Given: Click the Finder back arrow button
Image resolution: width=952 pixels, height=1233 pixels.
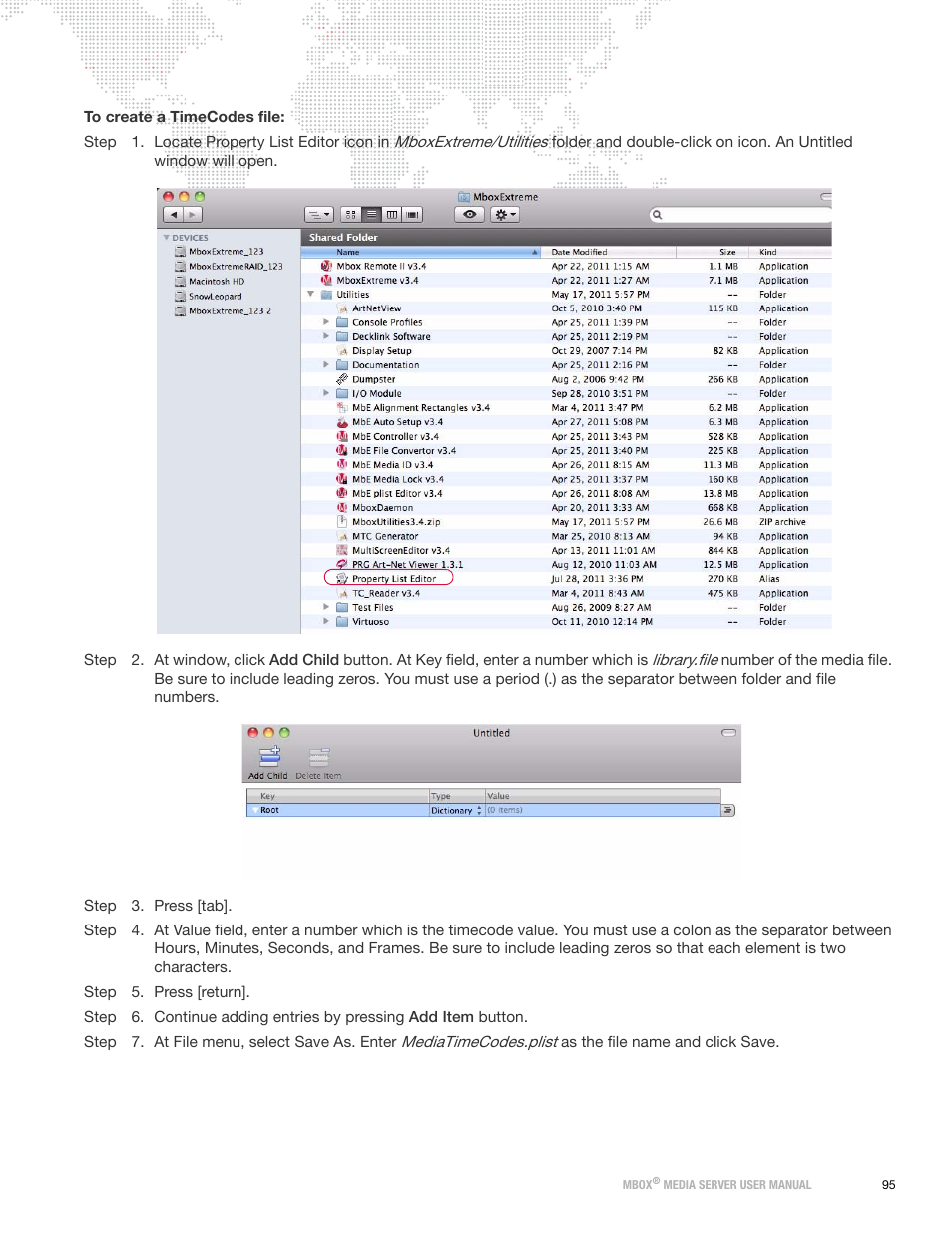Looking at the screenshot, I should pyautogui.click(x=173, y=215).
